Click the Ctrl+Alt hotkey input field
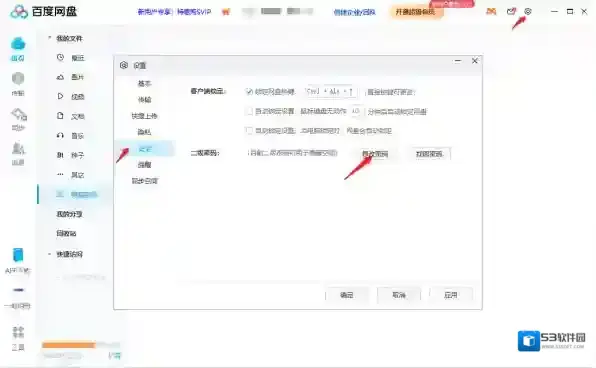The image size is (596, 368). (330, 92)
